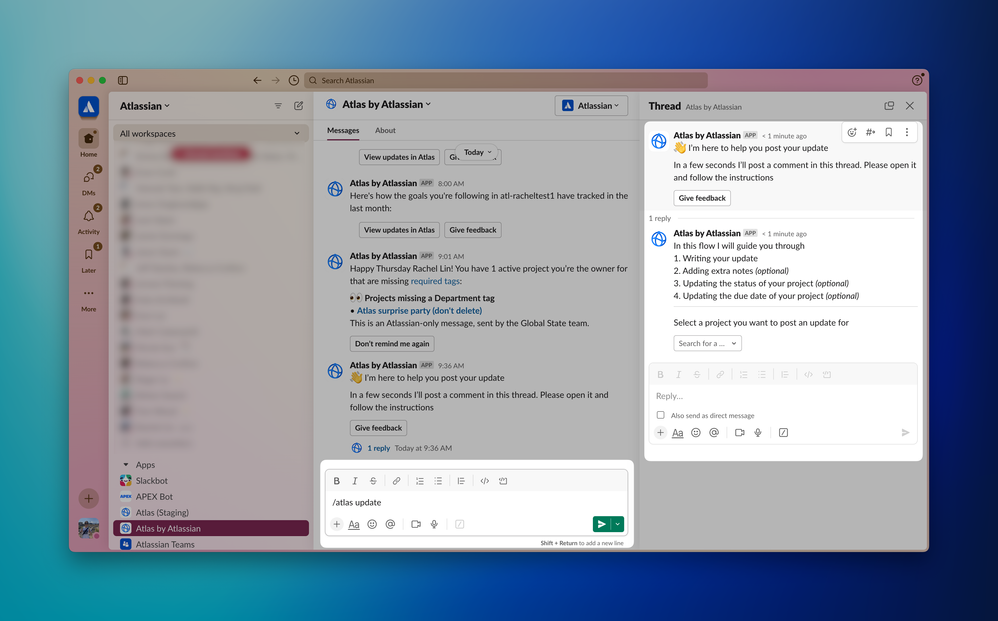Click the thread Reply text field
This screenshot has height=621, width=998.
pos(783,396)
